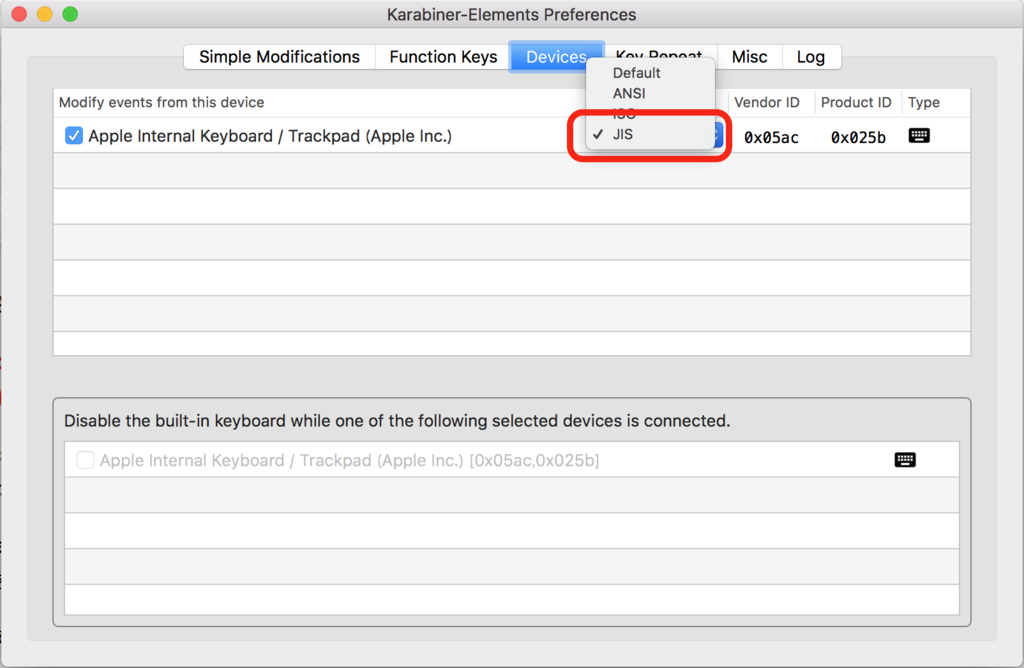Uncheck Apple Internal Keyboard modify events checkbox

pyautogui.click(x=74, y=136)
